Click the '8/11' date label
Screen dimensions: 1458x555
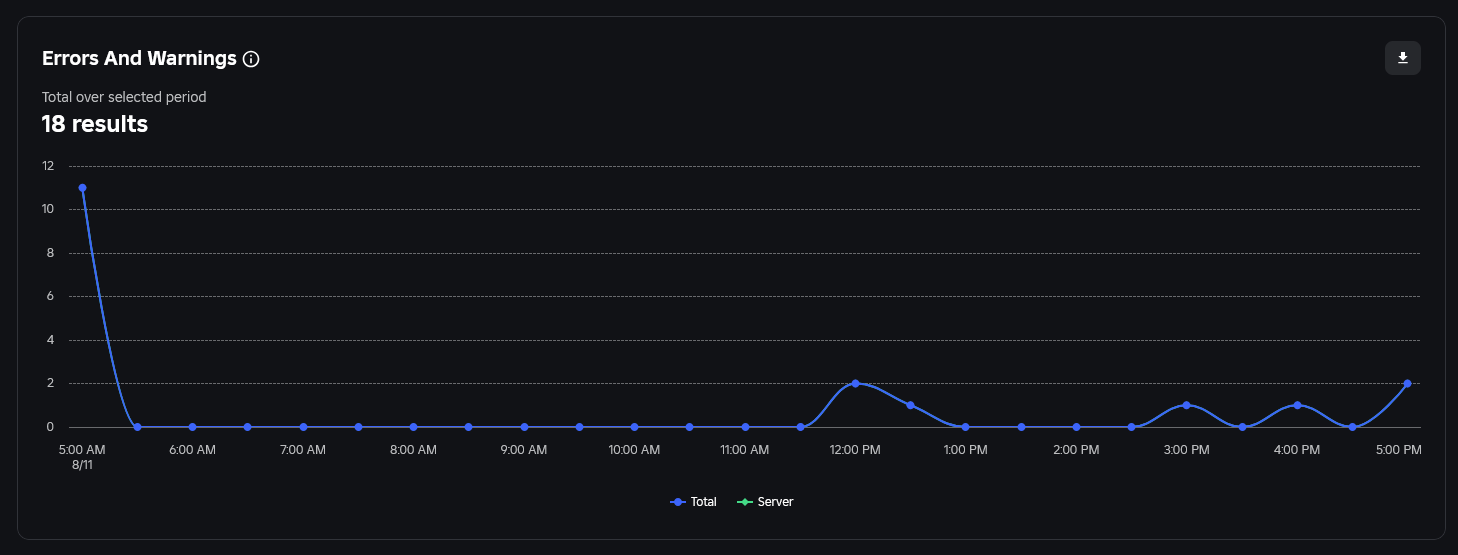click(82, 465)
